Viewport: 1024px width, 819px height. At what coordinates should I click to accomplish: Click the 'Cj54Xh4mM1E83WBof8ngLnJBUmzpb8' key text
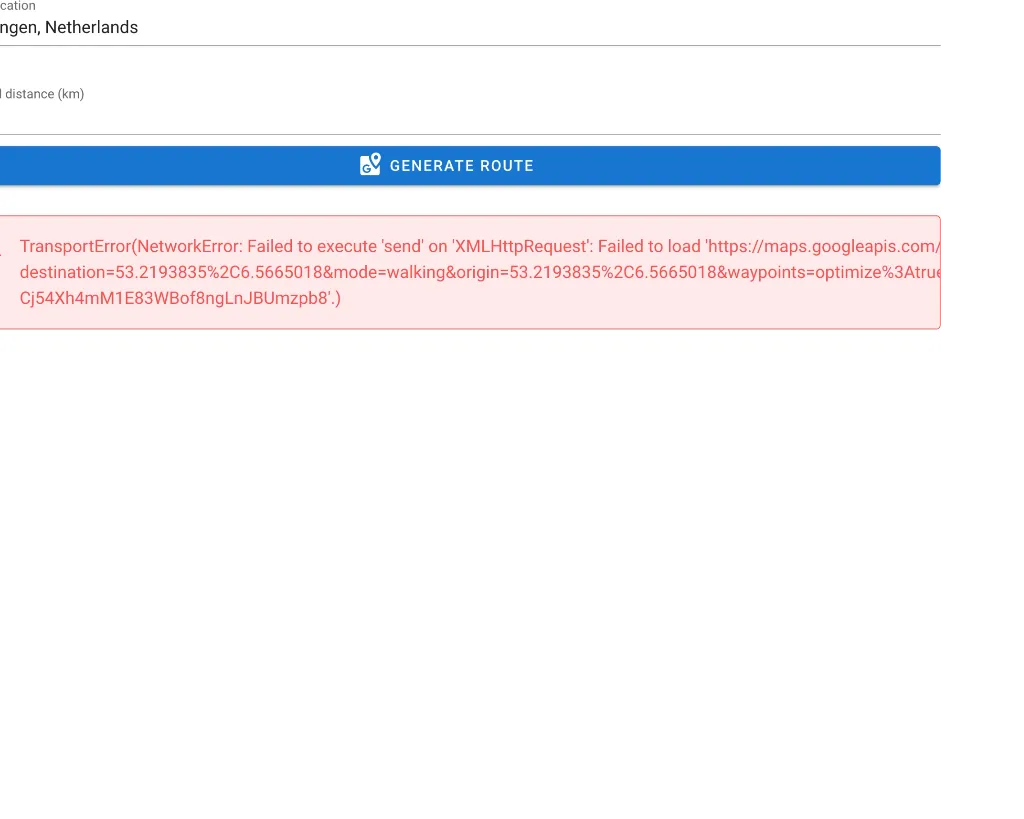click(x=172, y=298)
